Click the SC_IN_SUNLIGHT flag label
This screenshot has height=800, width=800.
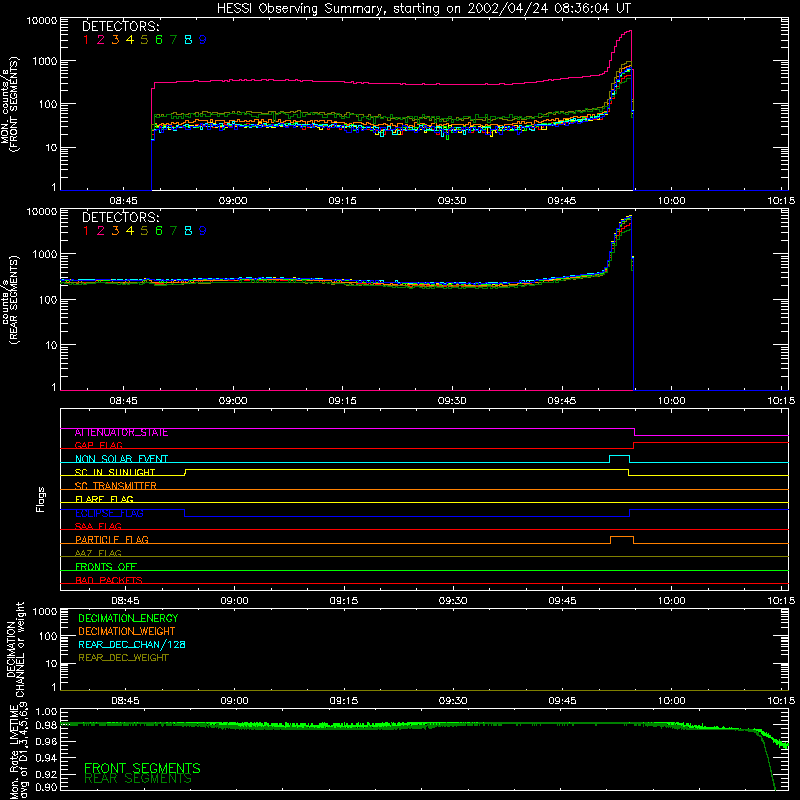coord(115,472)
